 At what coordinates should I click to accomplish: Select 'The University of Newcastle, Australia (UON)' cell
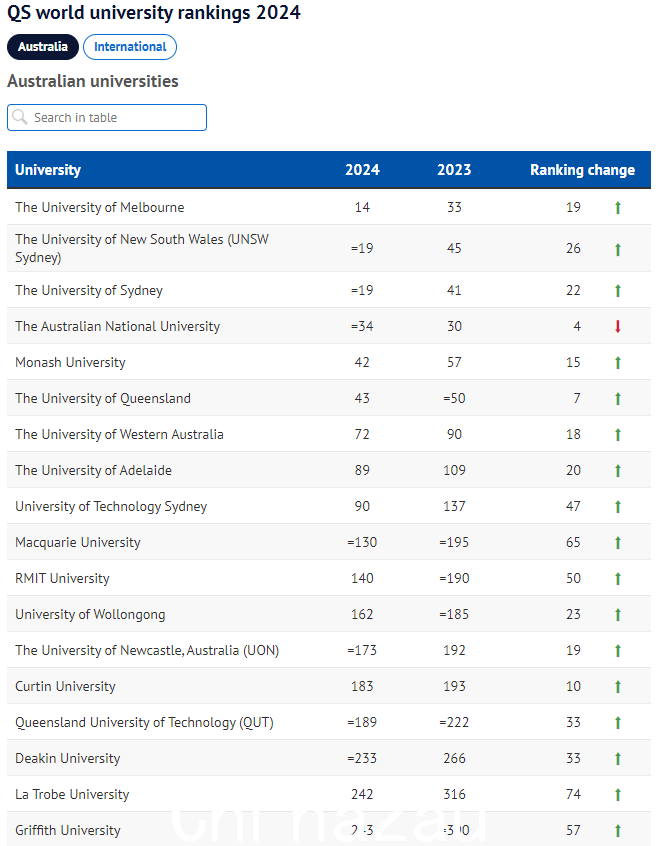pyautogui.click(x=147, y=651)
